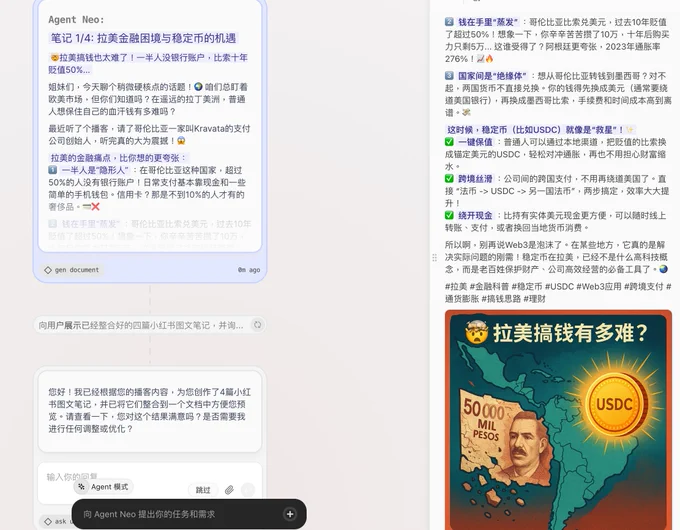
Task: Click the note title 笔记 1/4: 拉美金融困境与稳定币的机遇
Action: pyautogui.click(x=143, y=38)
